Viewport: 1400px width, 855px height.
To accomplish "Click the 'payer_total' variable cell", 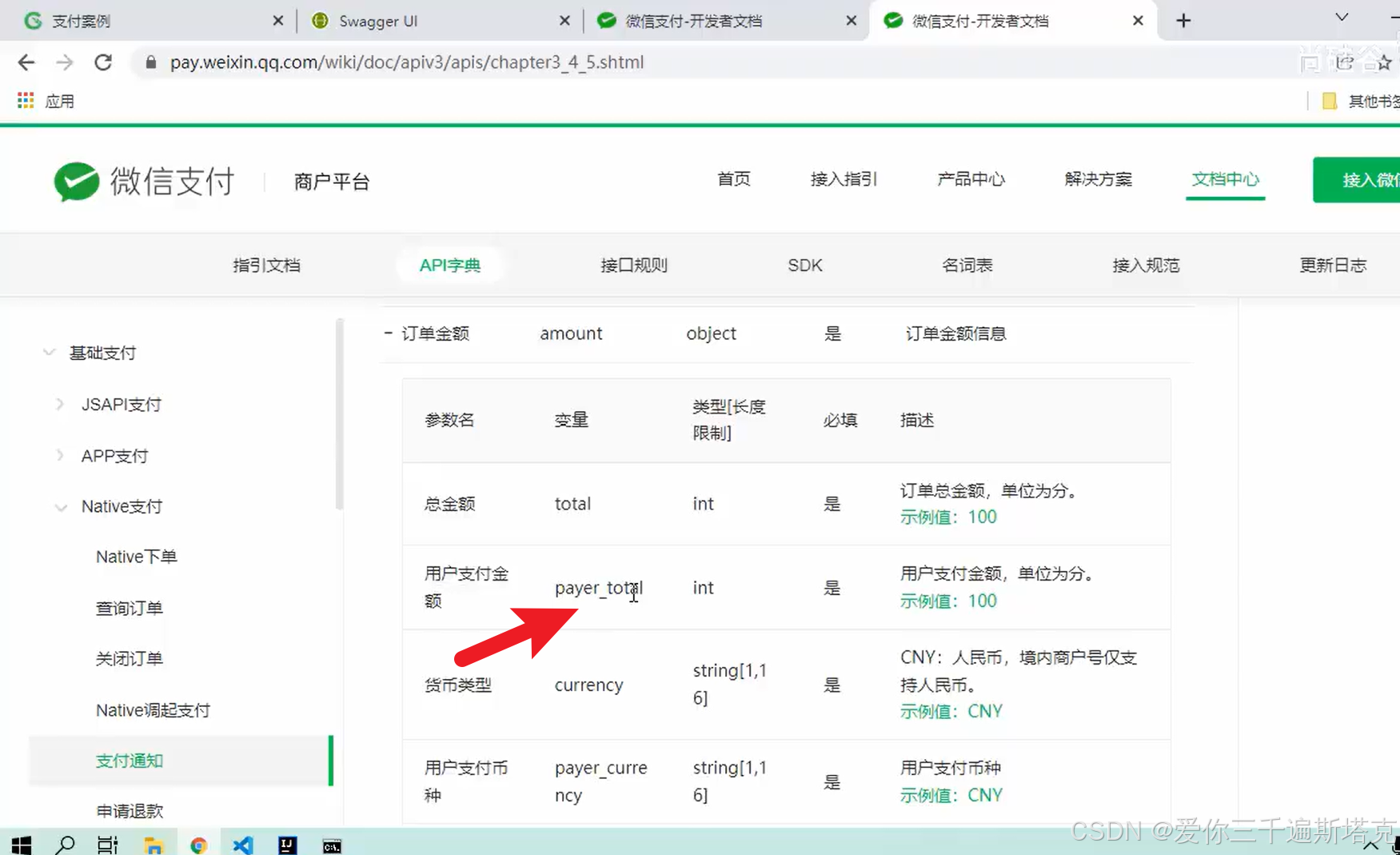I will (599, 588).
